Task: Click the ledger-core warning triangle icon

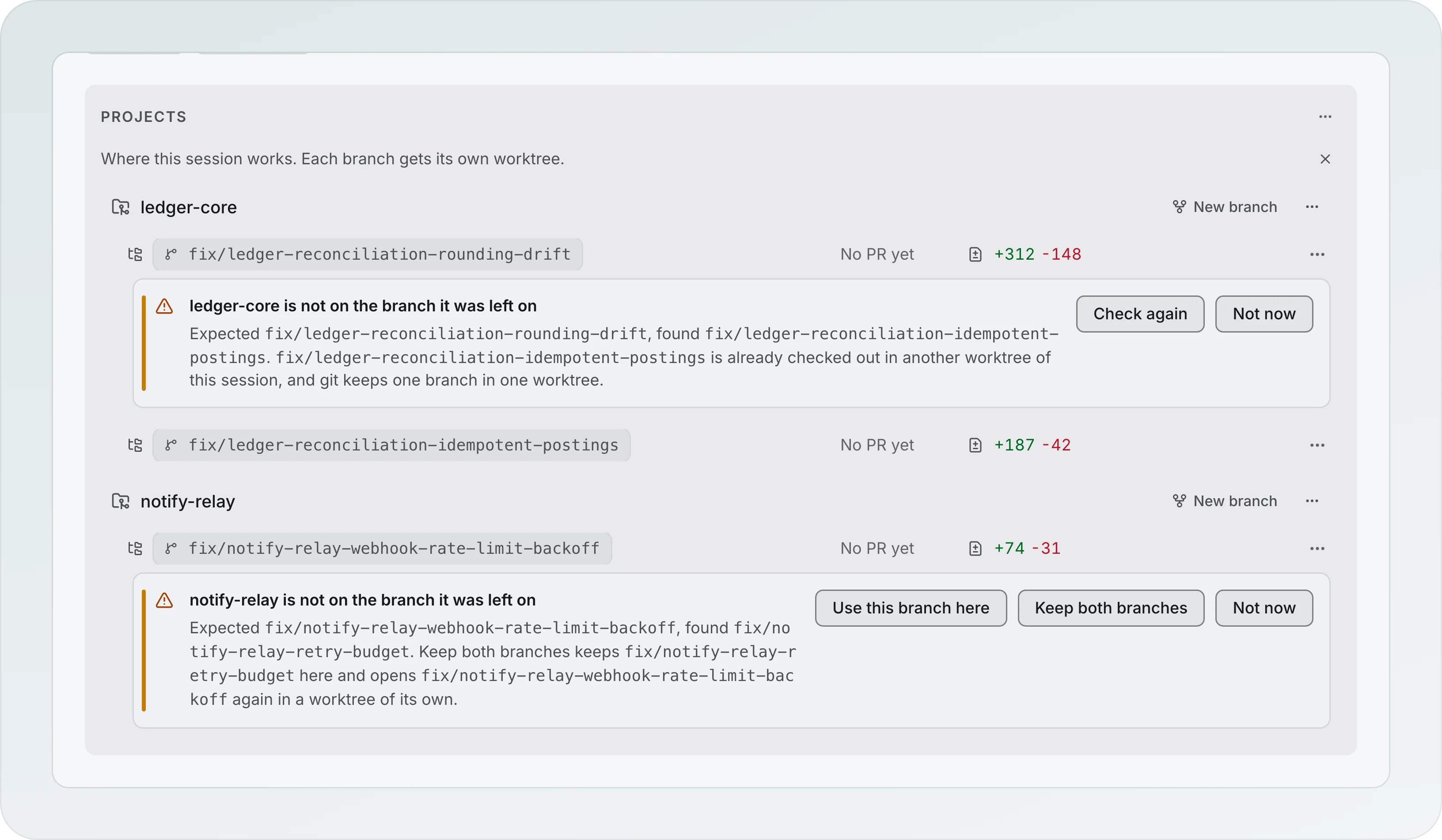Action: tap(164, 306)
